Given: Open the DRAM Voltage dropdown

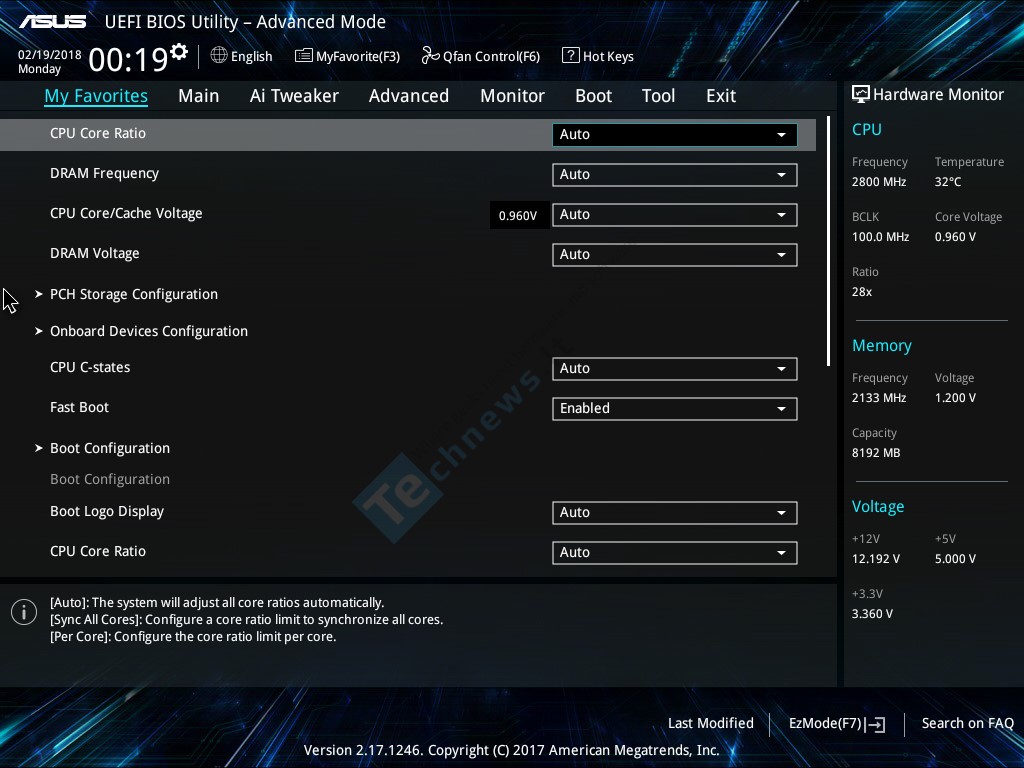Looking at the screenshot, I should 675,255.
